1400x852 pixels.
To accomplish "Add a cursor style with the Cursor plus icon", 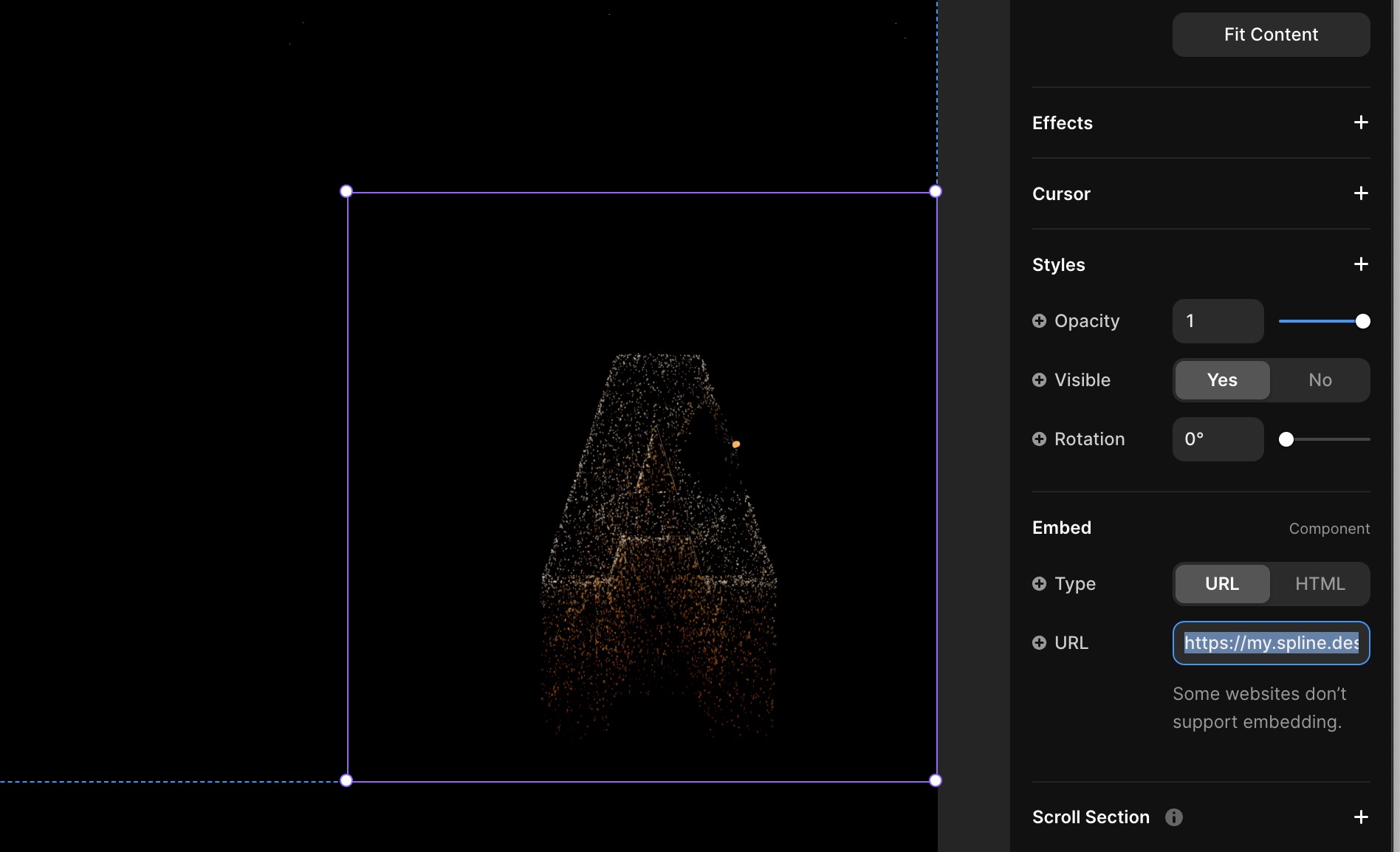I will coord(1361,193).
